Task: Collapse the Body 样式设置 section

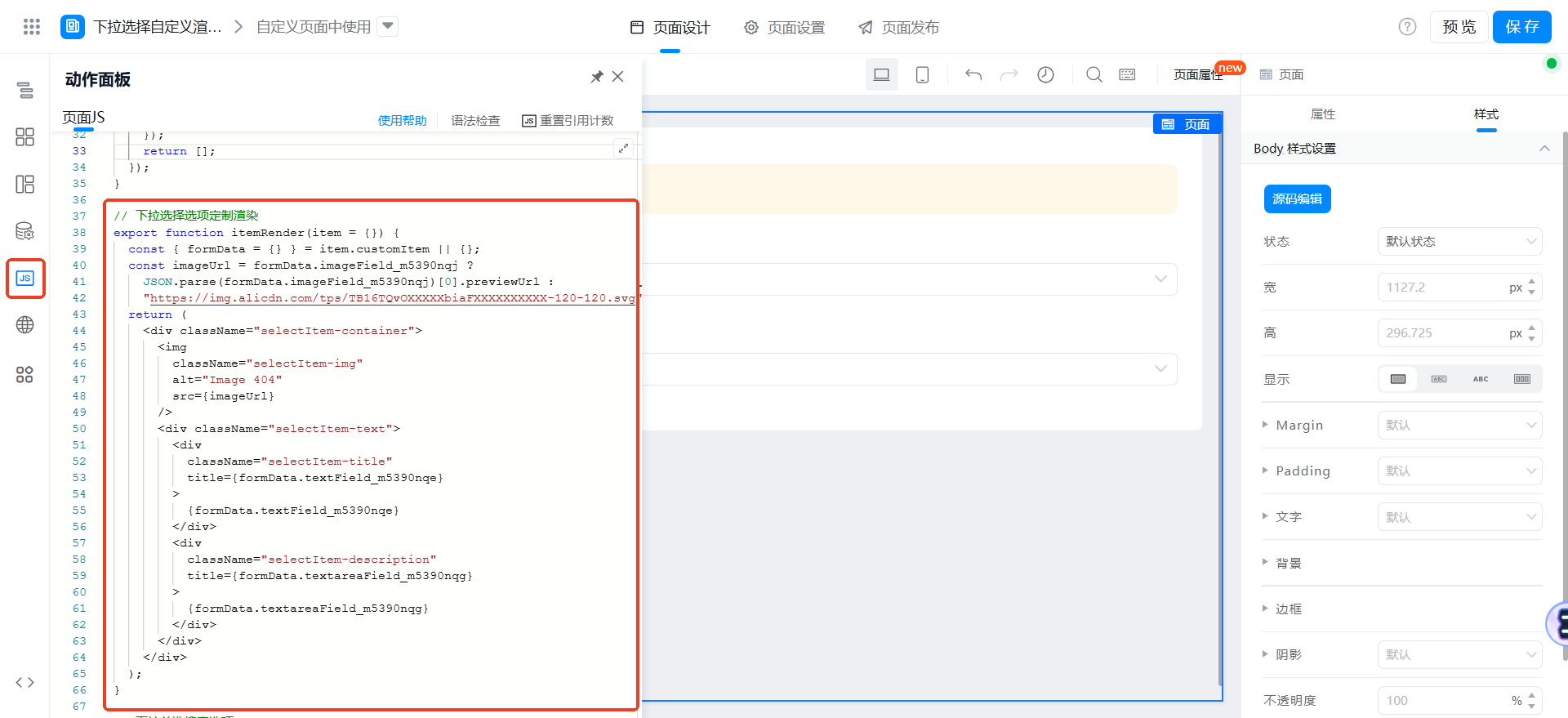Action: pos(1543,149)
